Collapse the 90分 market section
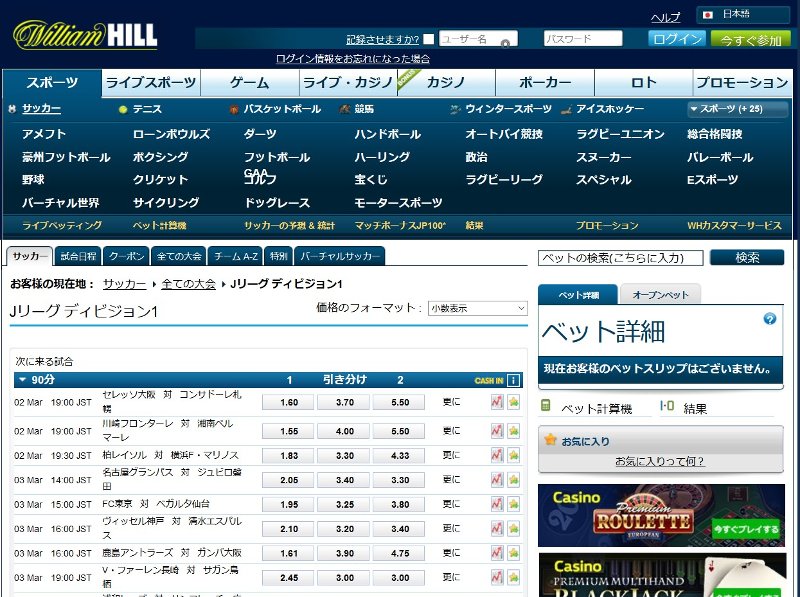Image resolution: width=800 pixels, height=597 pixels. pos(22,379)
